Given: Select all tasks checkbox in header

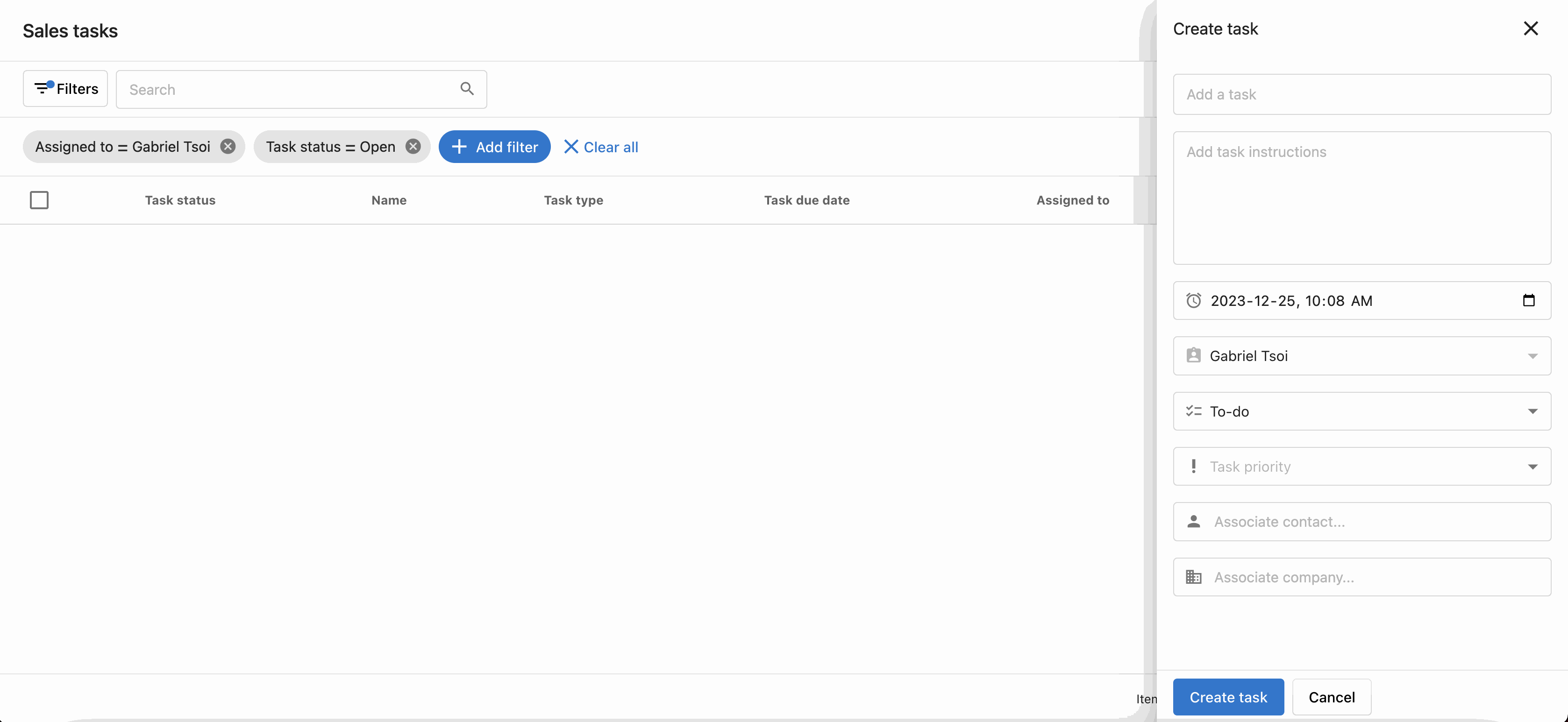Looking at the screenshot, I should 39,200.
